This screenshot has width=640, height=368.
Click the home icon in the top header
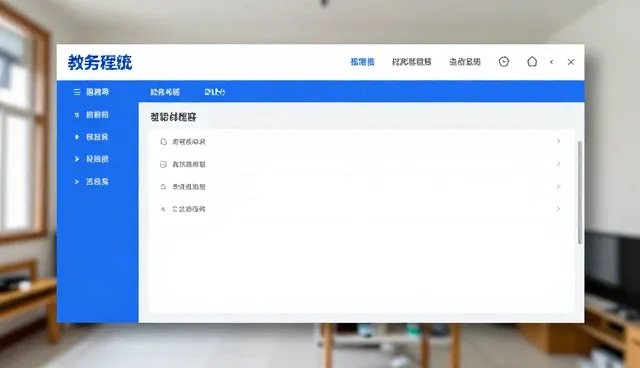[532, 62]
